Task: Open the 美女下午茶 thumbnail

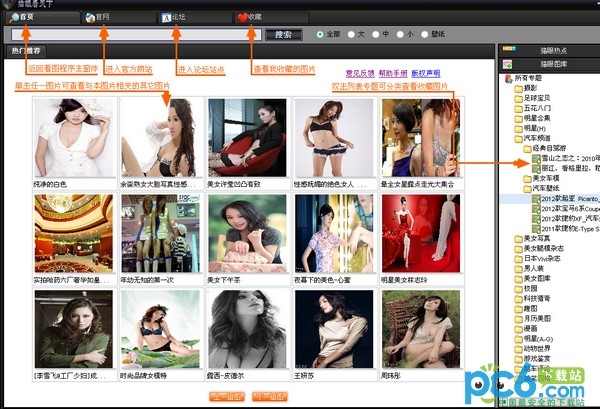Action: pos(247,233)
